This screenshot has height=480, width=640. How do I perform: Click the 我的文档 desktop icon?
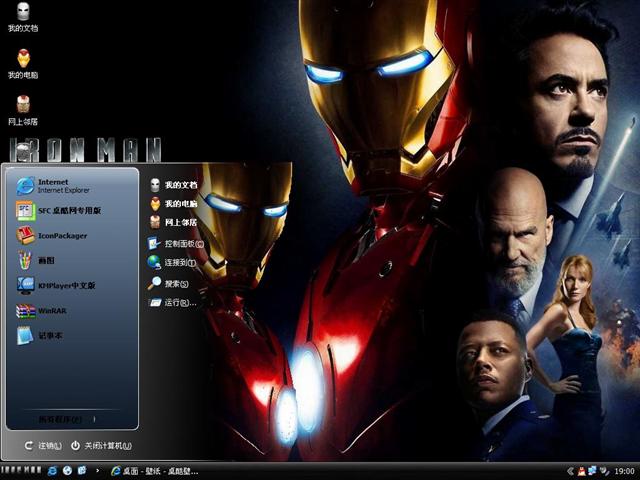coord(23,16)
